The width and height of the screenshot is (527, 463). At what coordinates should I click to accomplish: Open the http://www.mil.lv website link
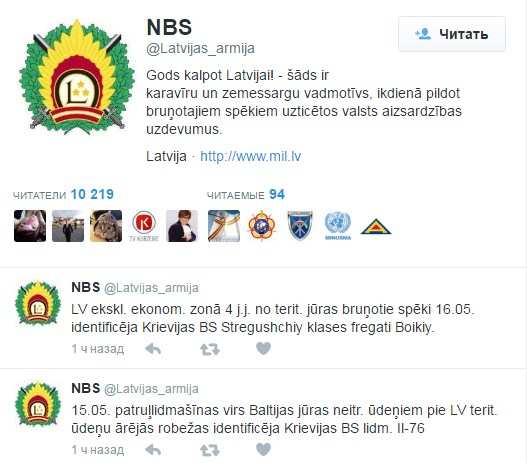click(250, 156)
